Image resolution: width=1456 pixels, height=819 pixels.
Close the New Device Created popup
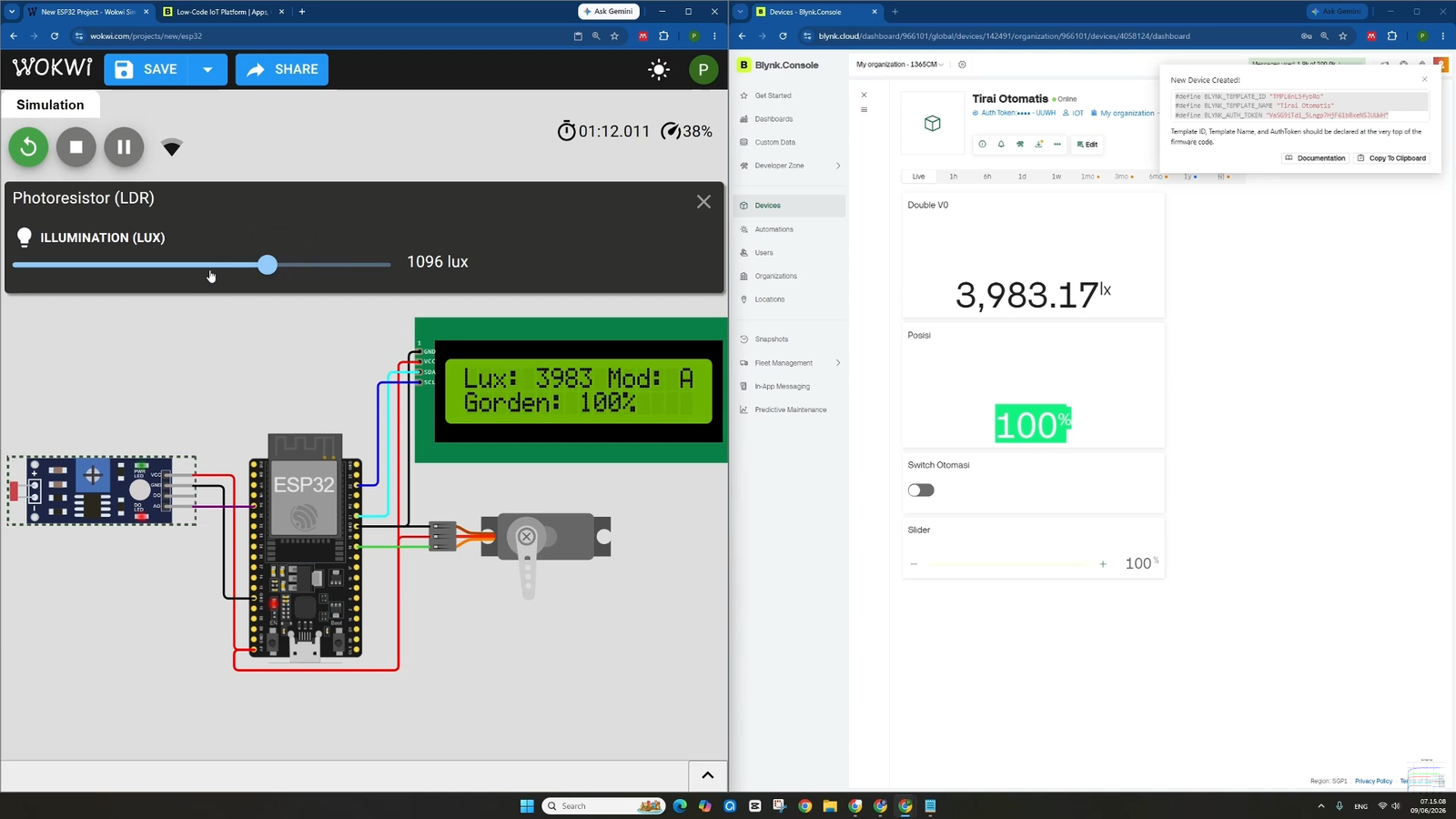[1424, 79]
